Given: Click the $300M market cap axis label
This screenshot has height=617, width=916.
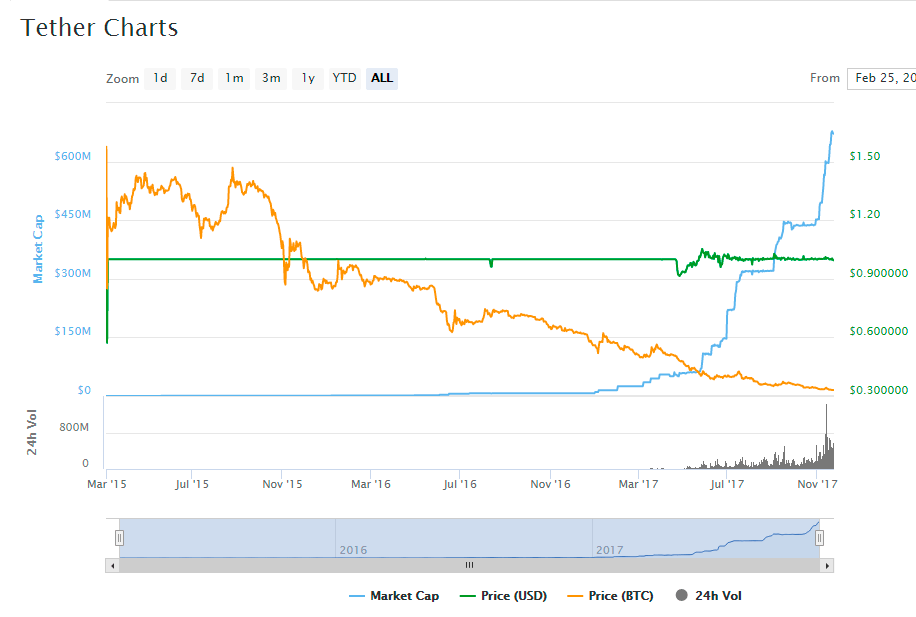Looking at the screenshot, I should click(73, 273).
